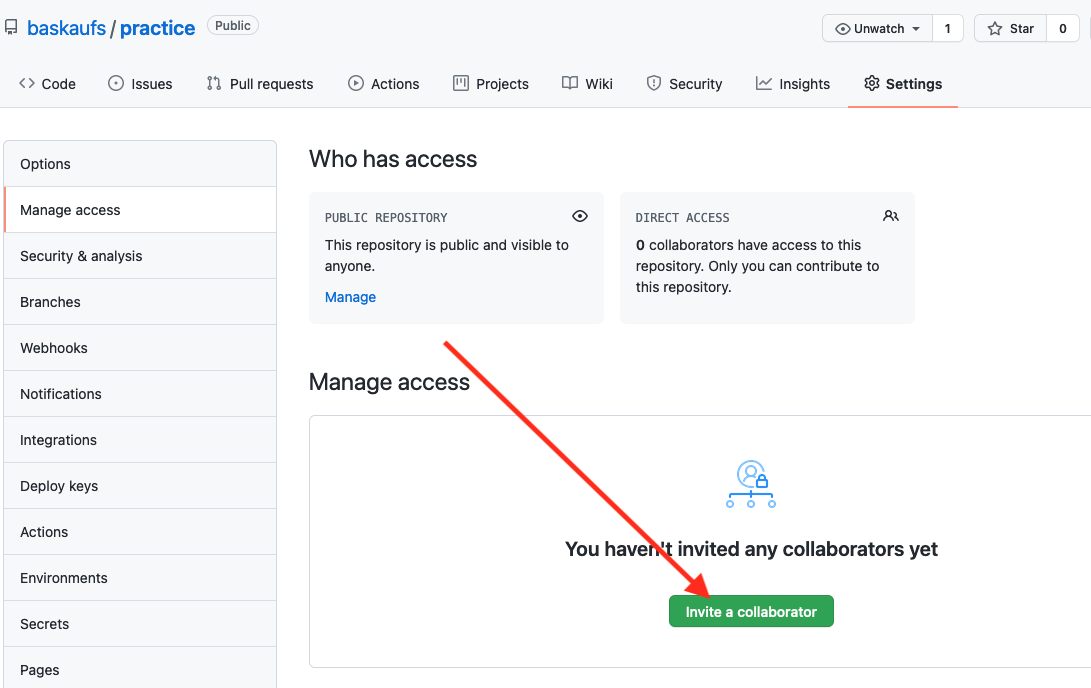Open Security & analysis settings

[x=140, y=256]
